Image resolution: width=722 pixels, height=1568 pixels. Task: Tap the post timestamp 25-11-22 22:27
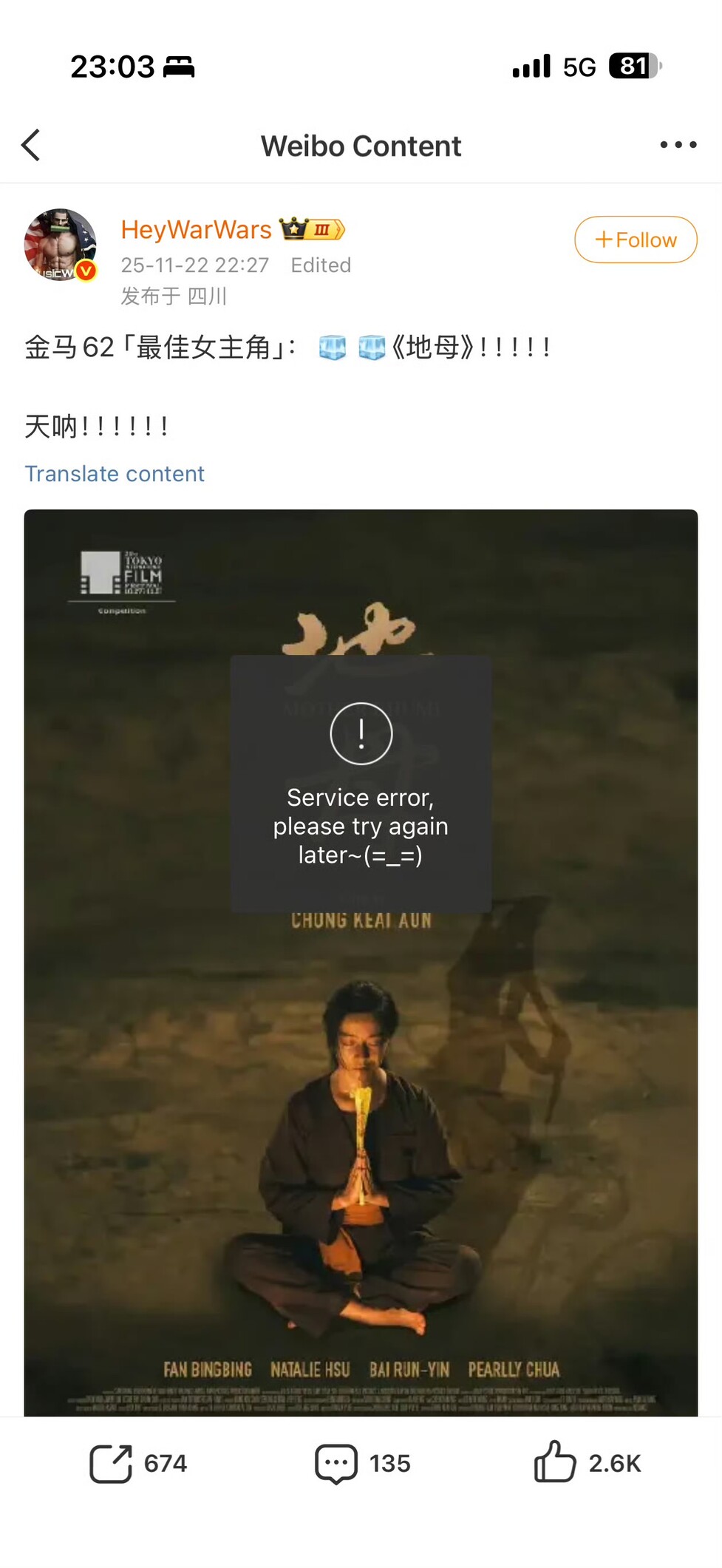coord(195,265)
